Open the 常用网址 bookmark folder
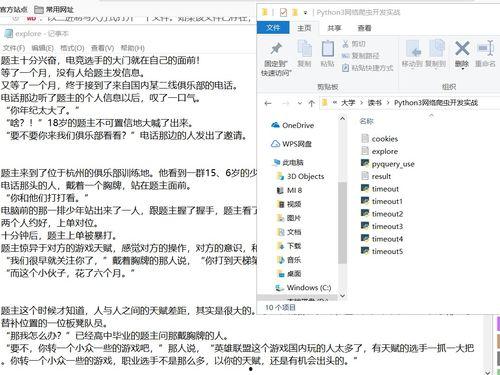This screenshot has height=375, width=500. pyautogui.click(x=54, y=10)
